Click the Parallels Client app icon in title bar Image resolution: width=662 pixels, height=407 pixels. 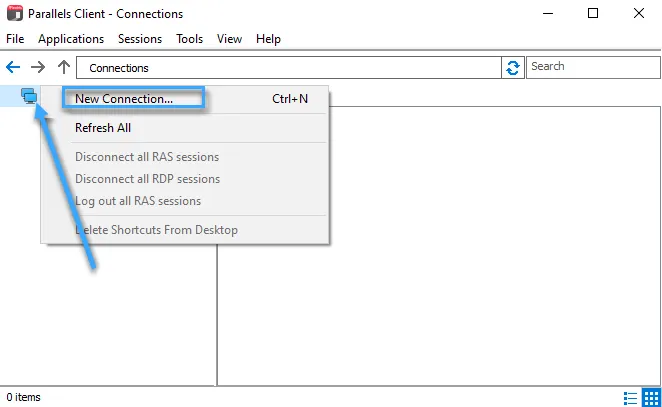(x=15, y=13)
